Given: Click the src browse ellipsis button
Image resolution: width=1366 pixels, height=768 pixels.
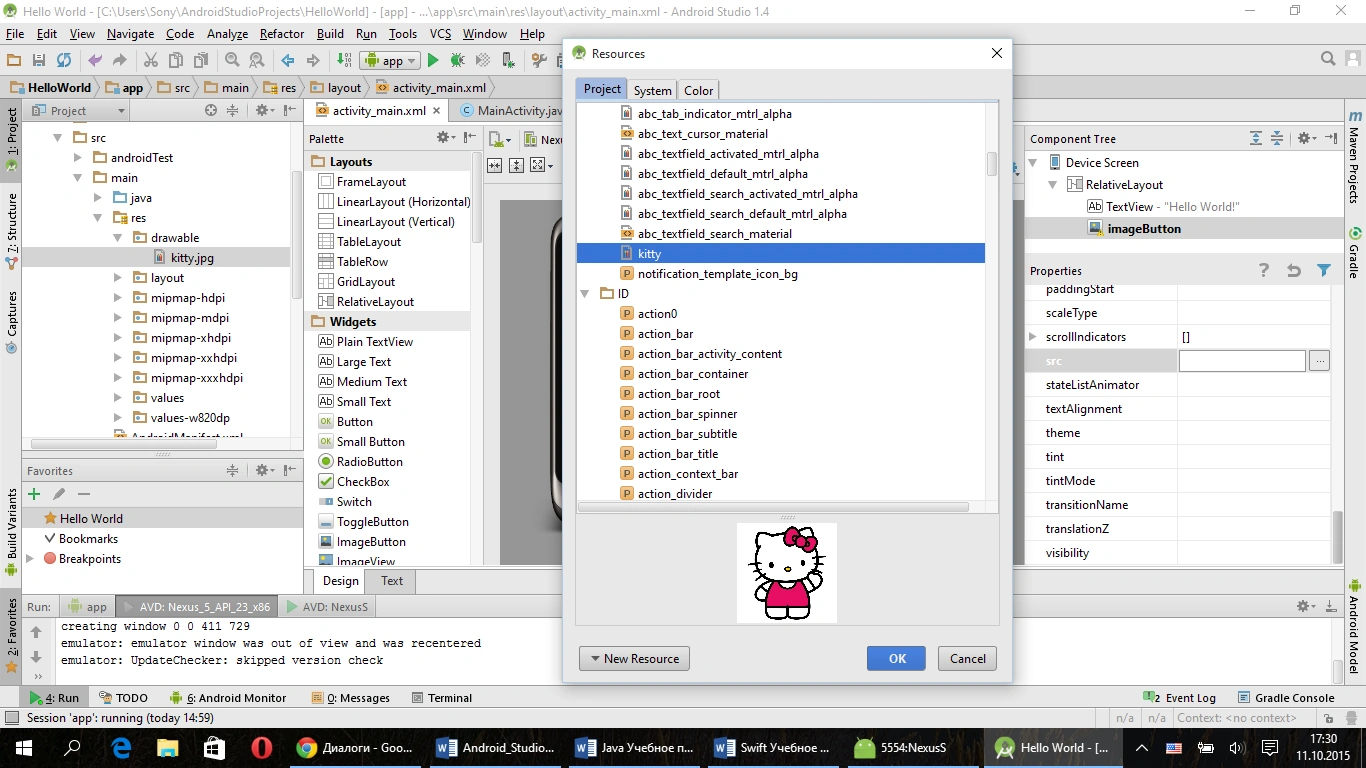Looking at the screenshot, I should pos(1320,361).
